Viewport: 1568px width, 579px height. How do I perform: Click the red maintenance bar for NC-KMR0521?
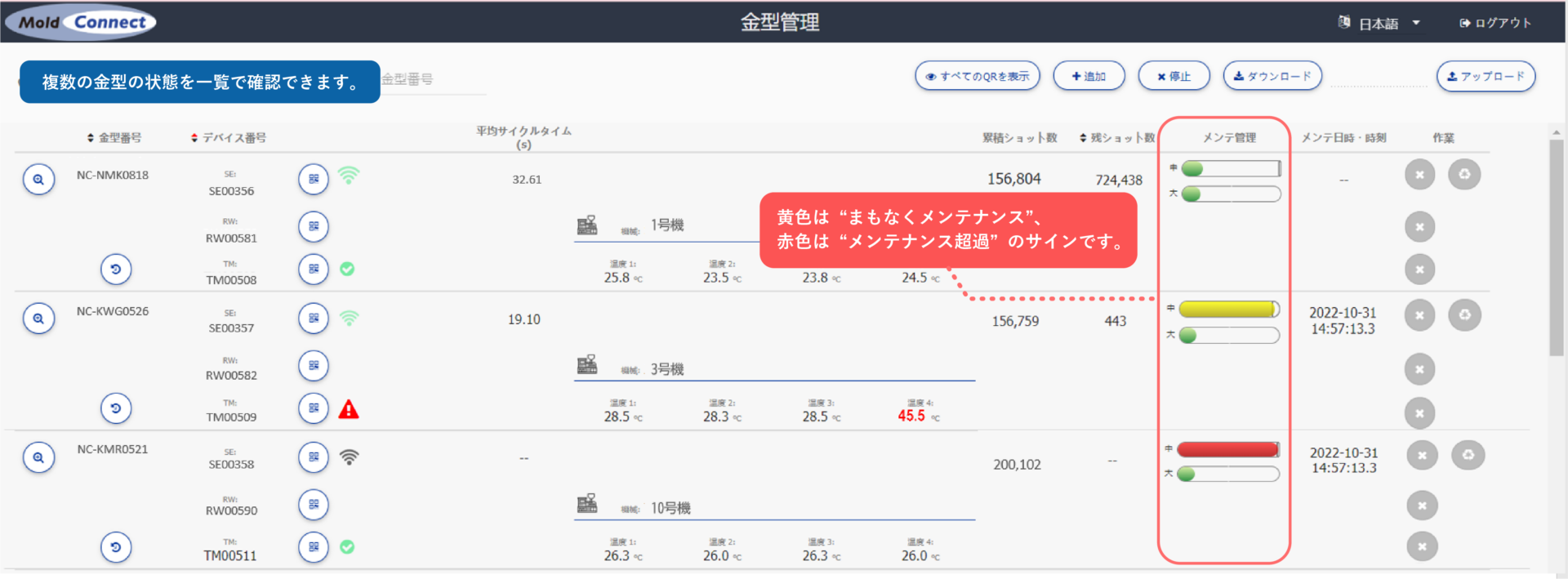point(1227,449)
